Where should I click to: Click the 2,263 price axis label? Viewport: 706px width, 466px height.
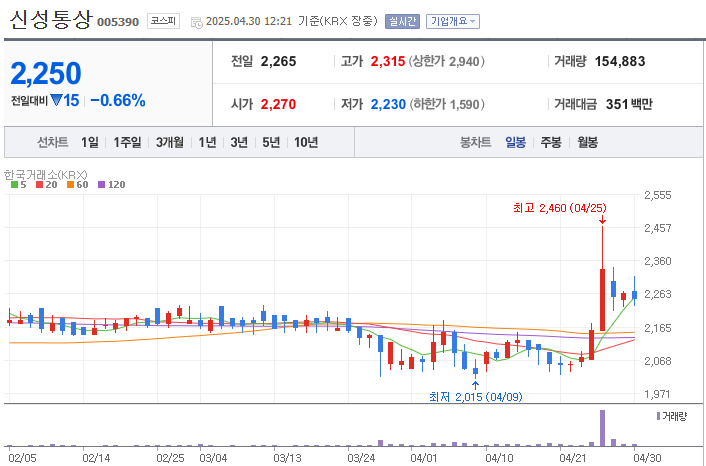click(657, 294)
